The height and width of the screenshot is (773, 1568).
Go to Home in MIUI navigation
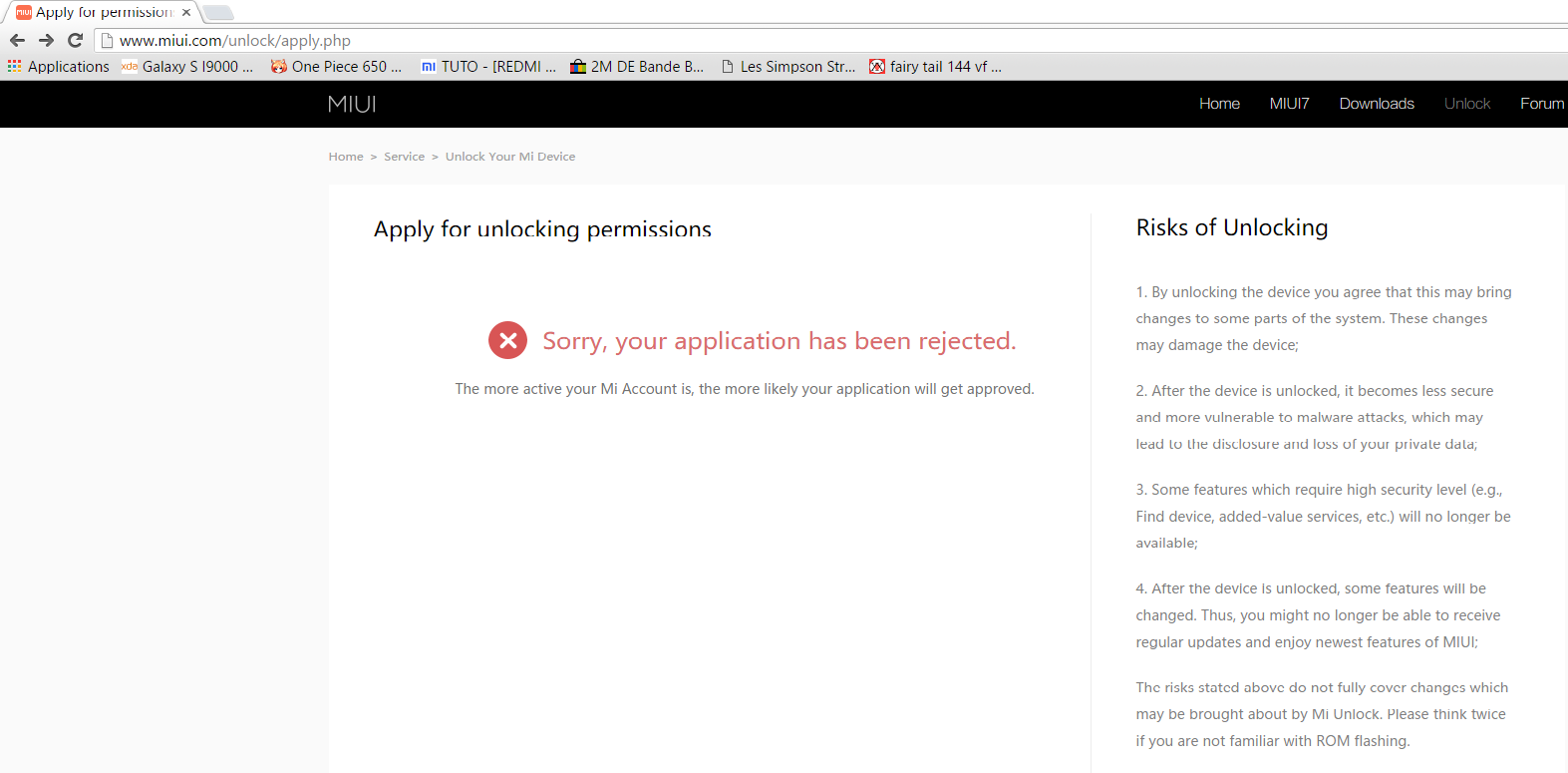1219,104
